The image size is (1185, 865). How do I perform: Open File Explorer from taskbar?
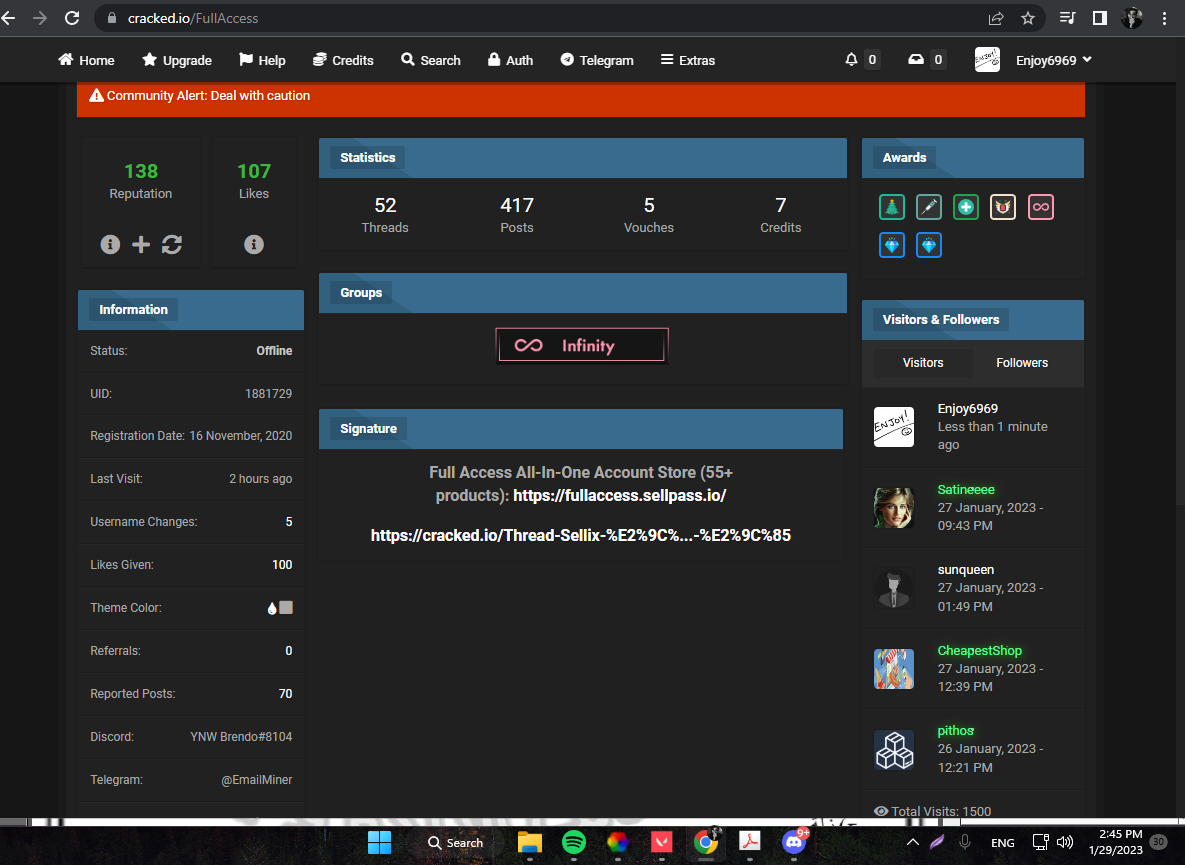pos(530,842)
